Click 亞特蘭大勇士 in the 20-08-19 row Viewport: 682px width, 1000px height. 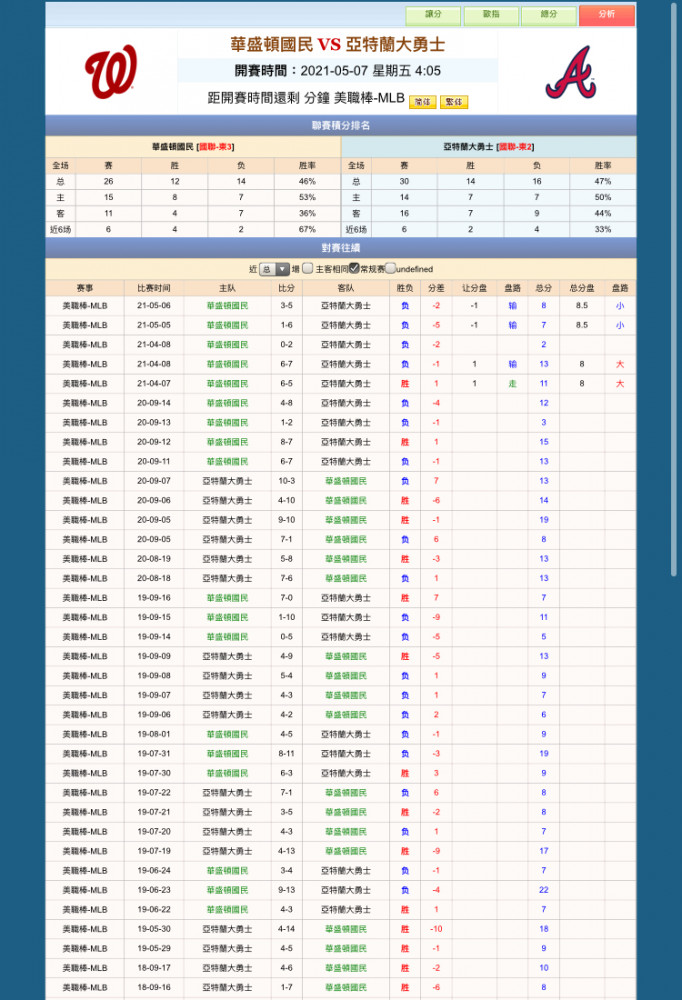pos(227,559)
